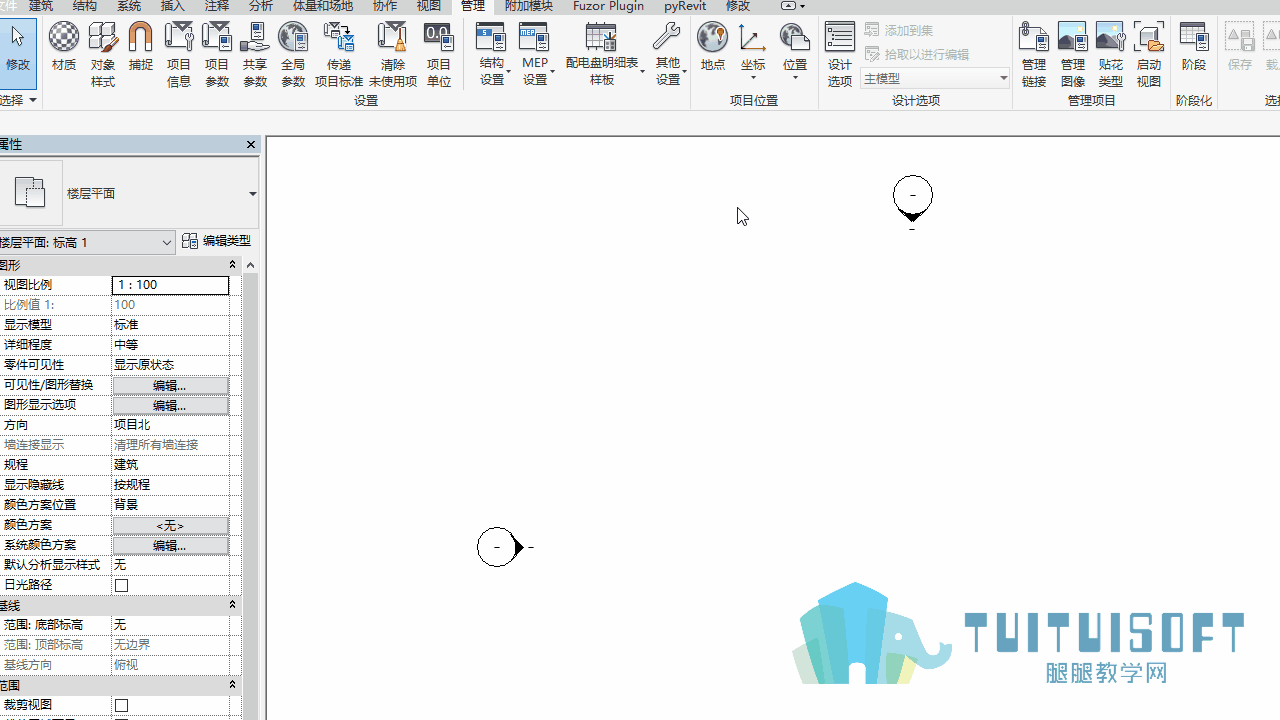The height and width of the screenshot is (720, 1280).
Task: Expand the 主模型 design option dropdown
Action: [935, 78]
